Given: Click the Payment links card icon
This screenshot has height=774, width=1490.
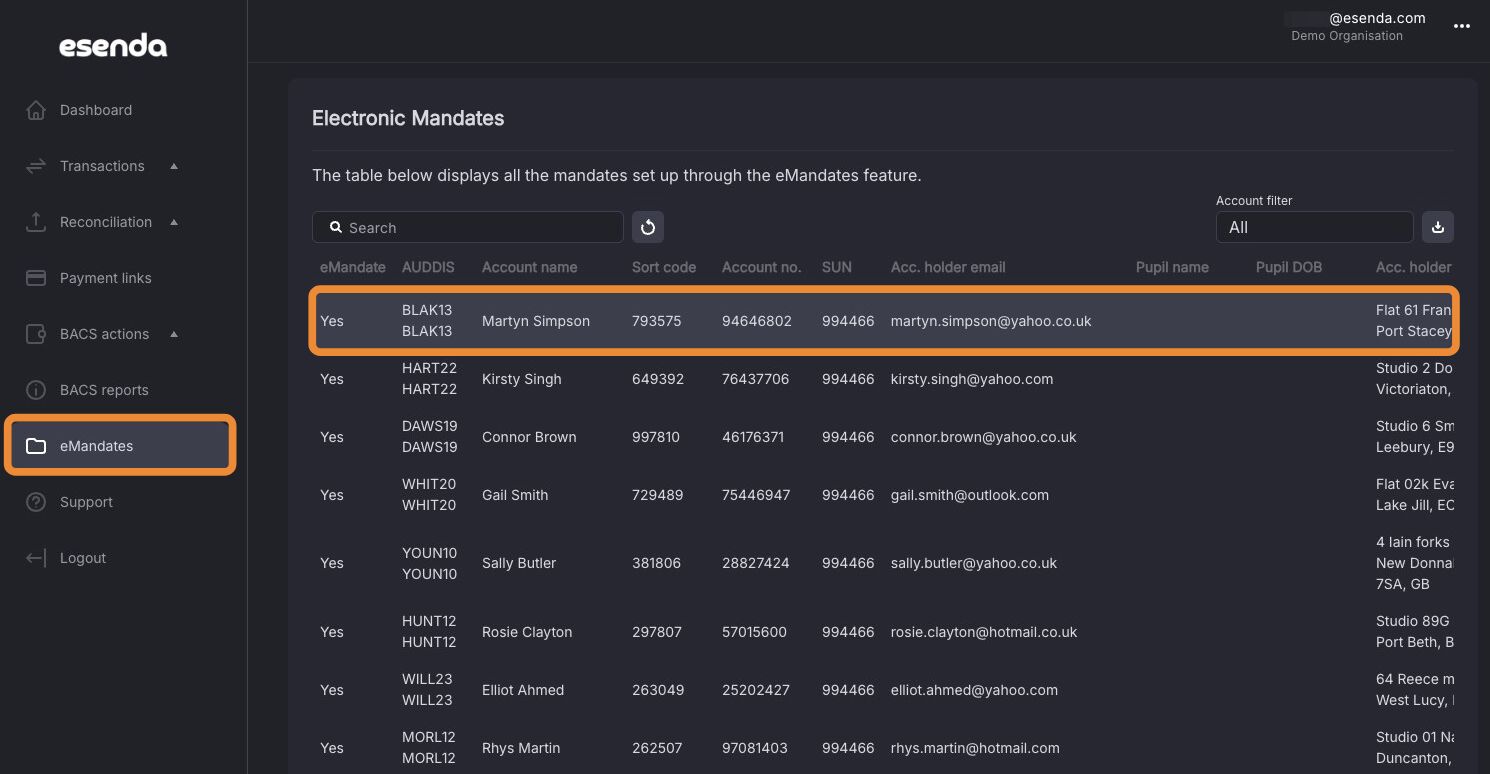Looking at the screenshot, I should 36,278.
